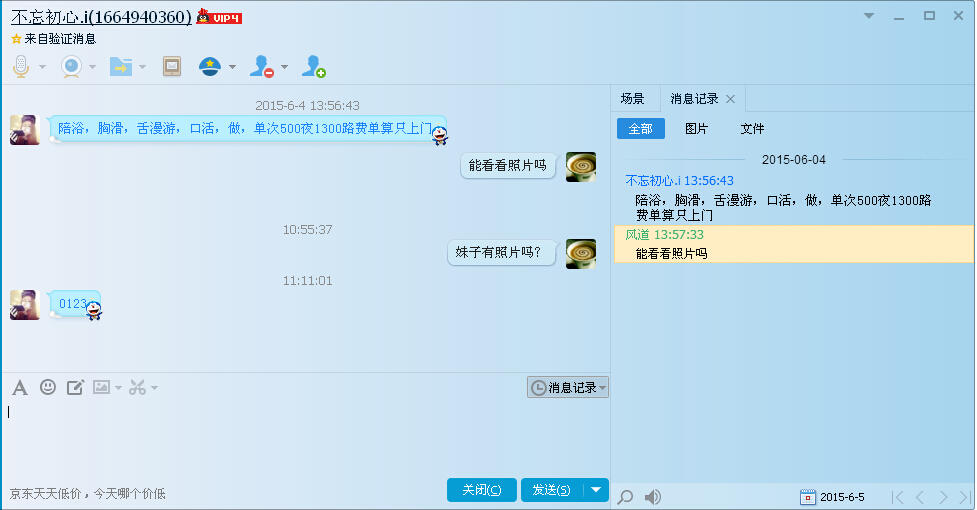The height and width of the screenshot is (510, 977).
Task: Search message history with magnifier icon
Action: [x=625, y=497]
